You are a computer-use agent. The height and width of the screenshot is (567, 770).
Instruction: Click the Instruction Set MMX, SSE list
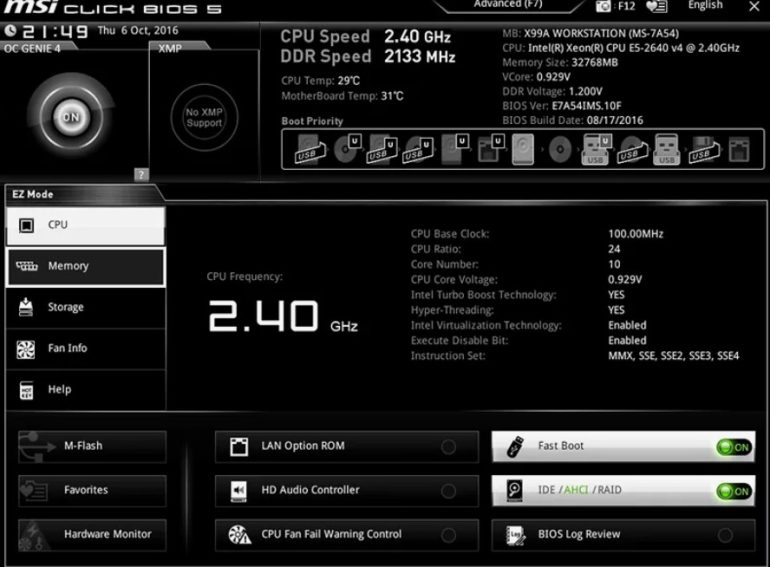pyautogui.click(x=673, y=356)
